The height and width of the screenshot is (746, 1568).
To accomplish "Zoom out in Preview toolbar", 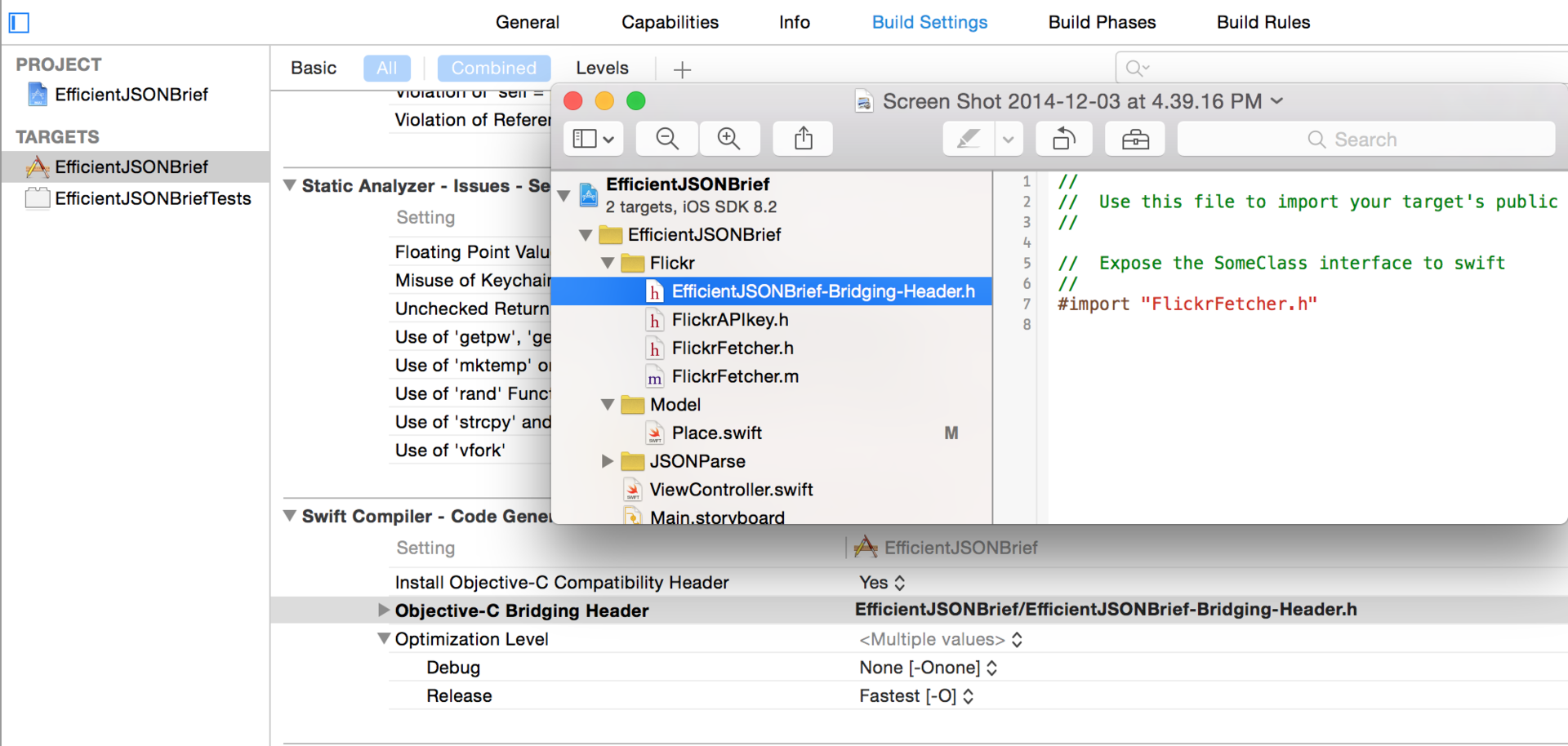I will 667,139.
